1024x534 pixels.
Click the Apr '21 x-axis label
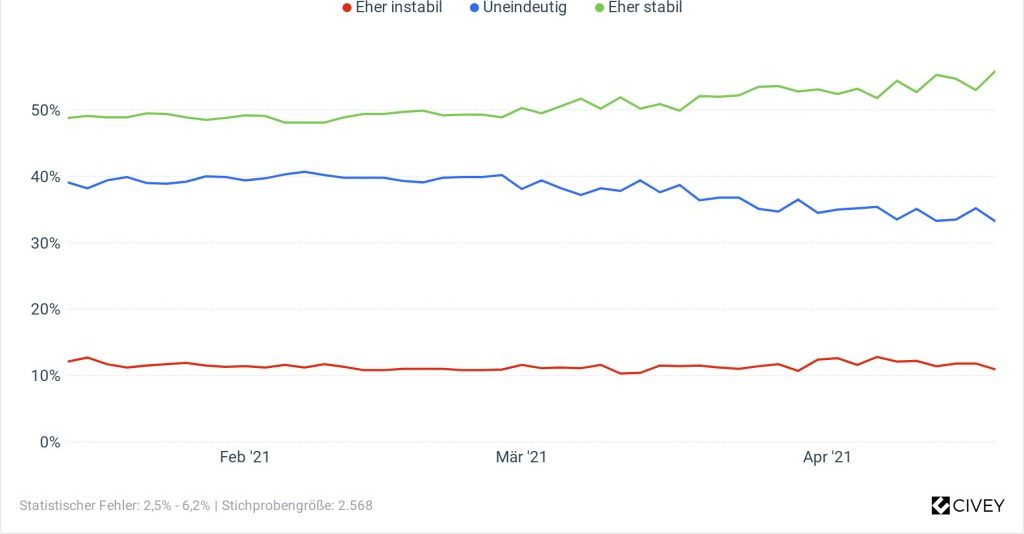tap(827, 458)
